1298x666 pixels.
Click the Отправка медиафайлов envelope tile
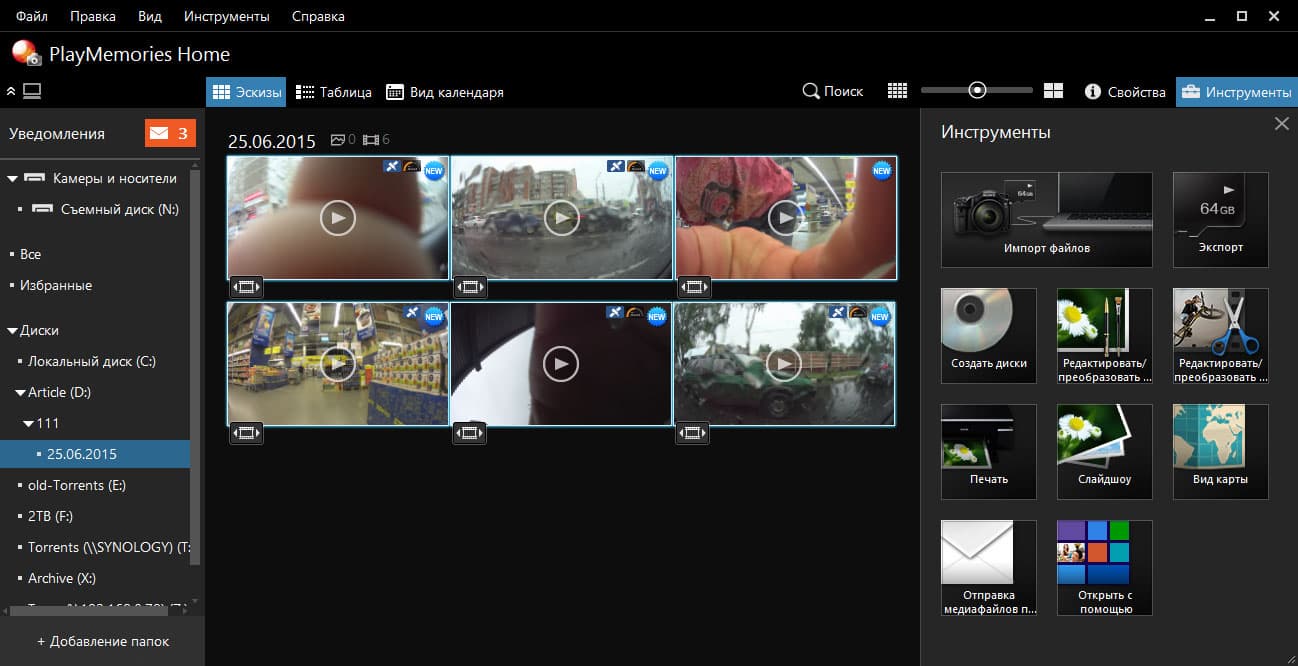[x=989, y=568]
